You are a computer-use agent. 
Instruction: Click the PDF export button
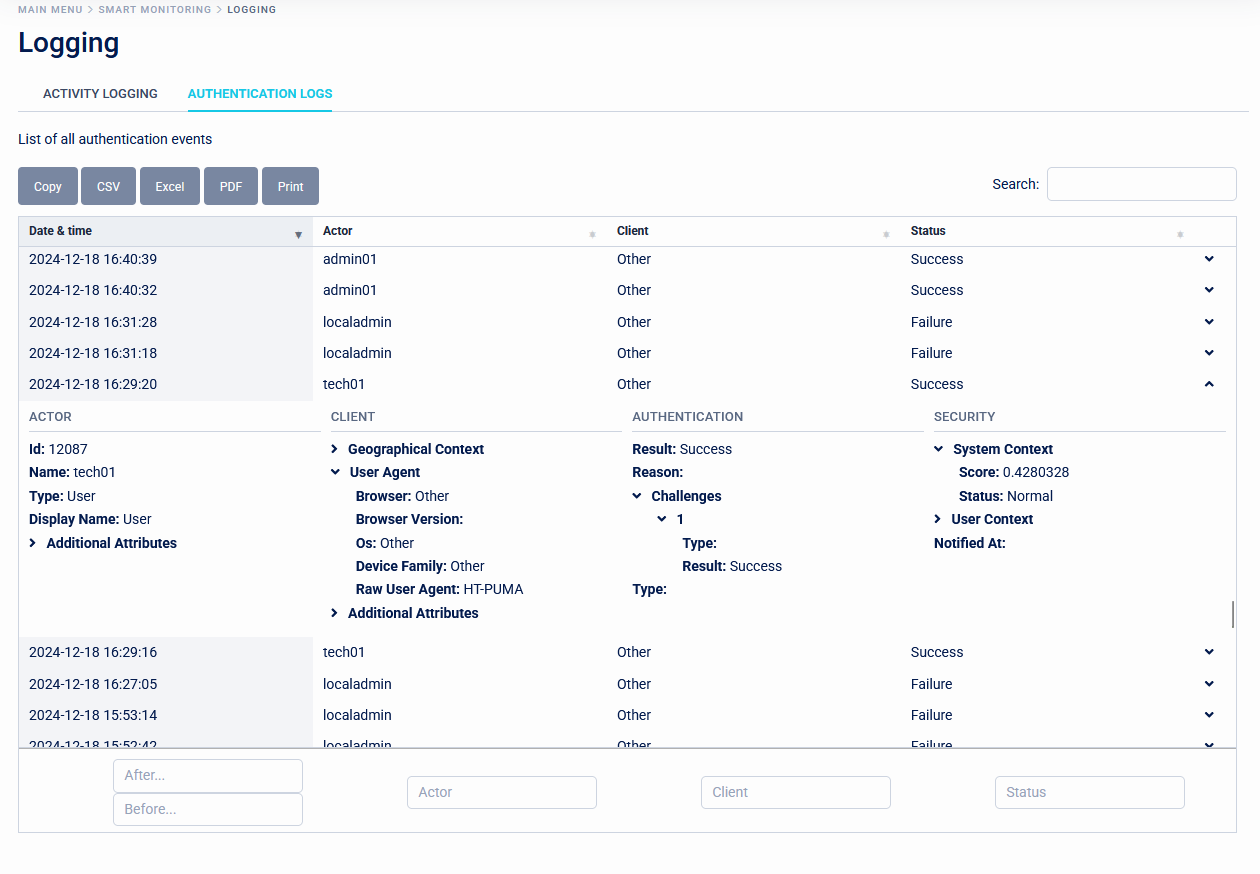click(231, 186)
